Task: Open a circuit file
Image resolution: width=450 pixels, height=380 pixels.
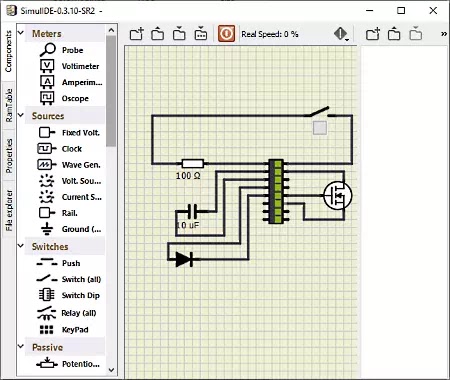Action: click(x=158, y=34)
